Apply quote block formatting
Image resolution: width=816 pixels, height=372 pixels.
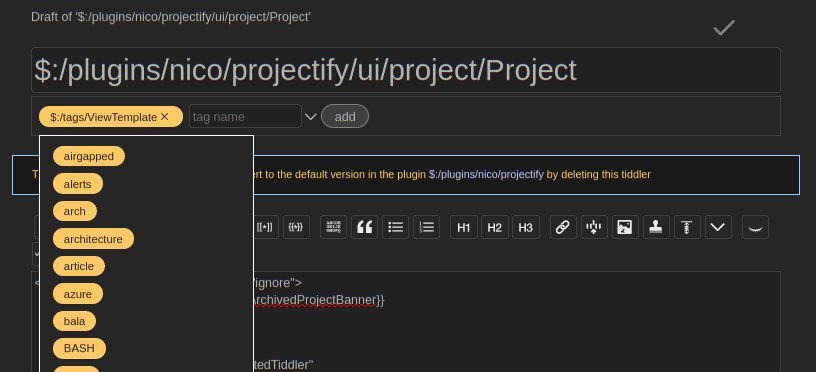point(364,227)
